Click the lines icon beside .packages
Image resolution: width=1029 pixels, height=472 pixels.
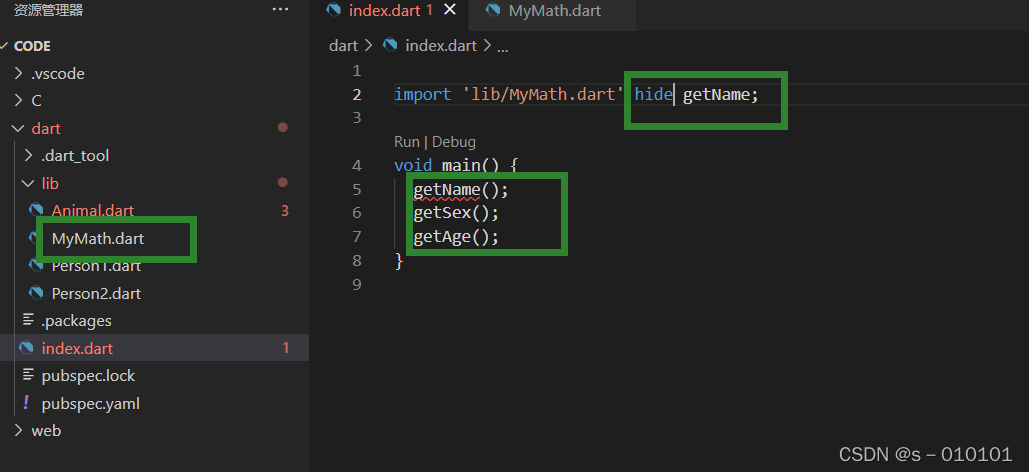(28, 320)
